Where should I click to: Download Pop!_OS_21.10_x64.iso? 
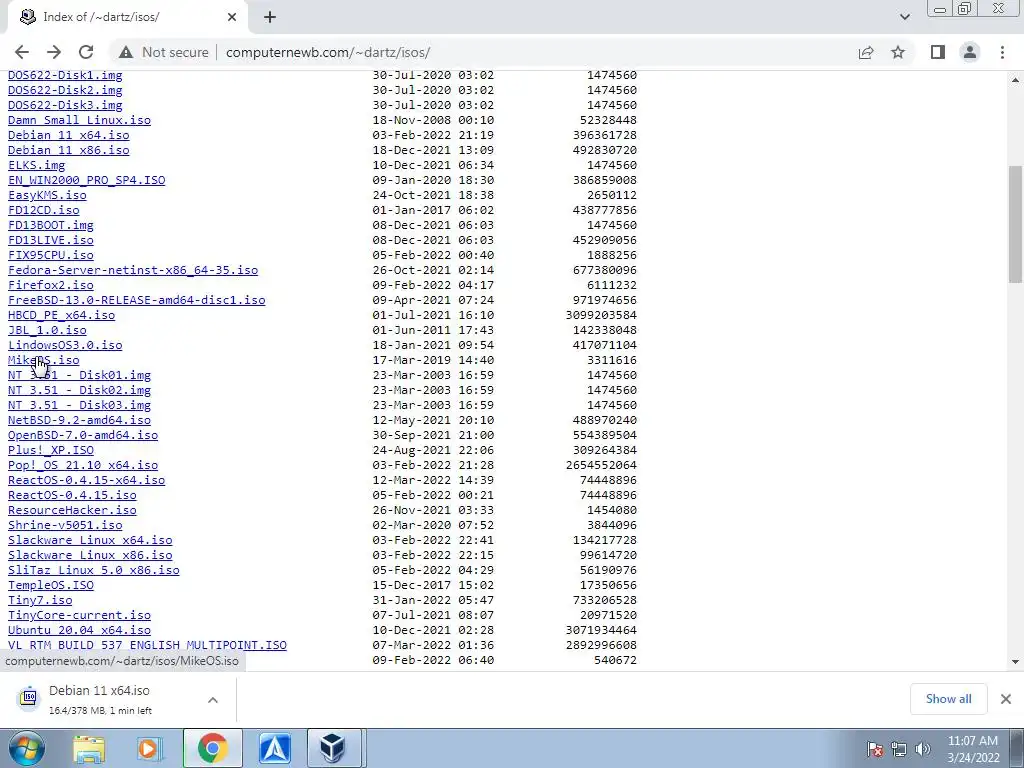(x=83, y=466)
